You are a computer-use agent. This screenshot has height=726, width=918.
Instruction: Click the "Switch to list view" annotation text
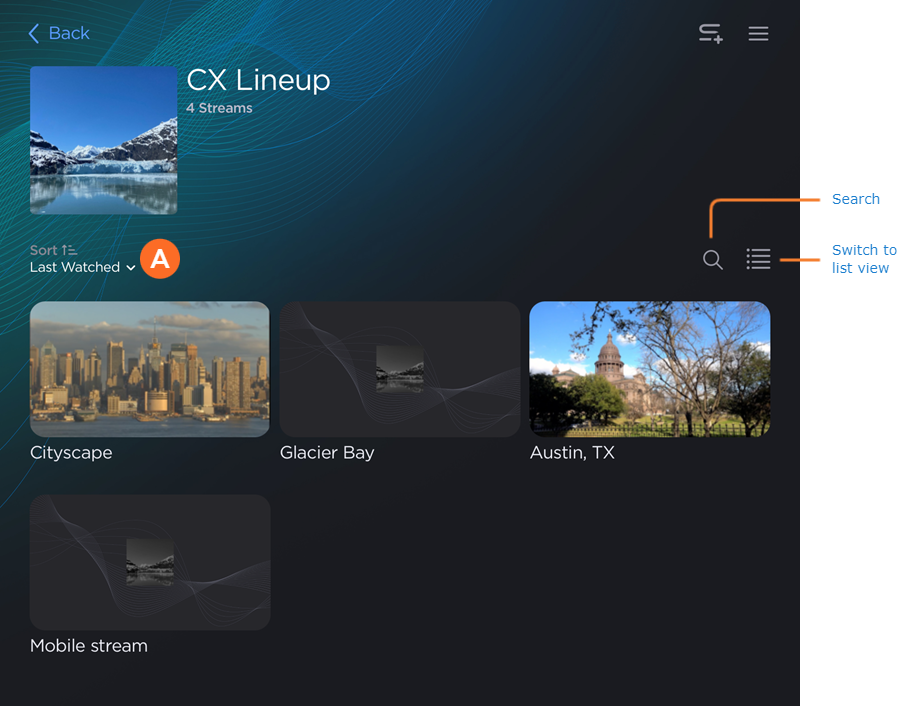click(x=864, y=259)
